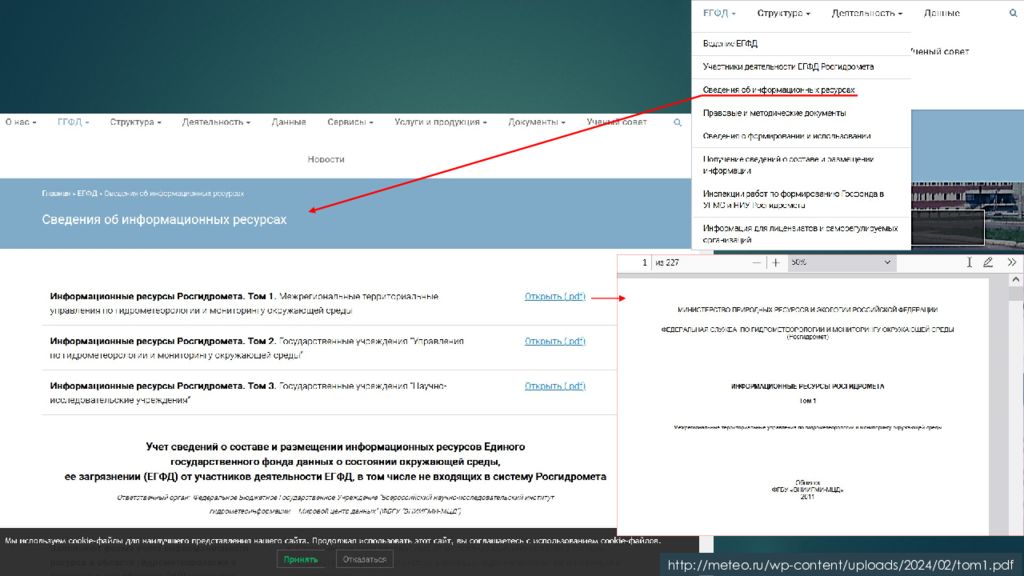The image size is (1024, 576).
Task: Open the Том 2 Открыть (.pdf) link
Action: 554,341
